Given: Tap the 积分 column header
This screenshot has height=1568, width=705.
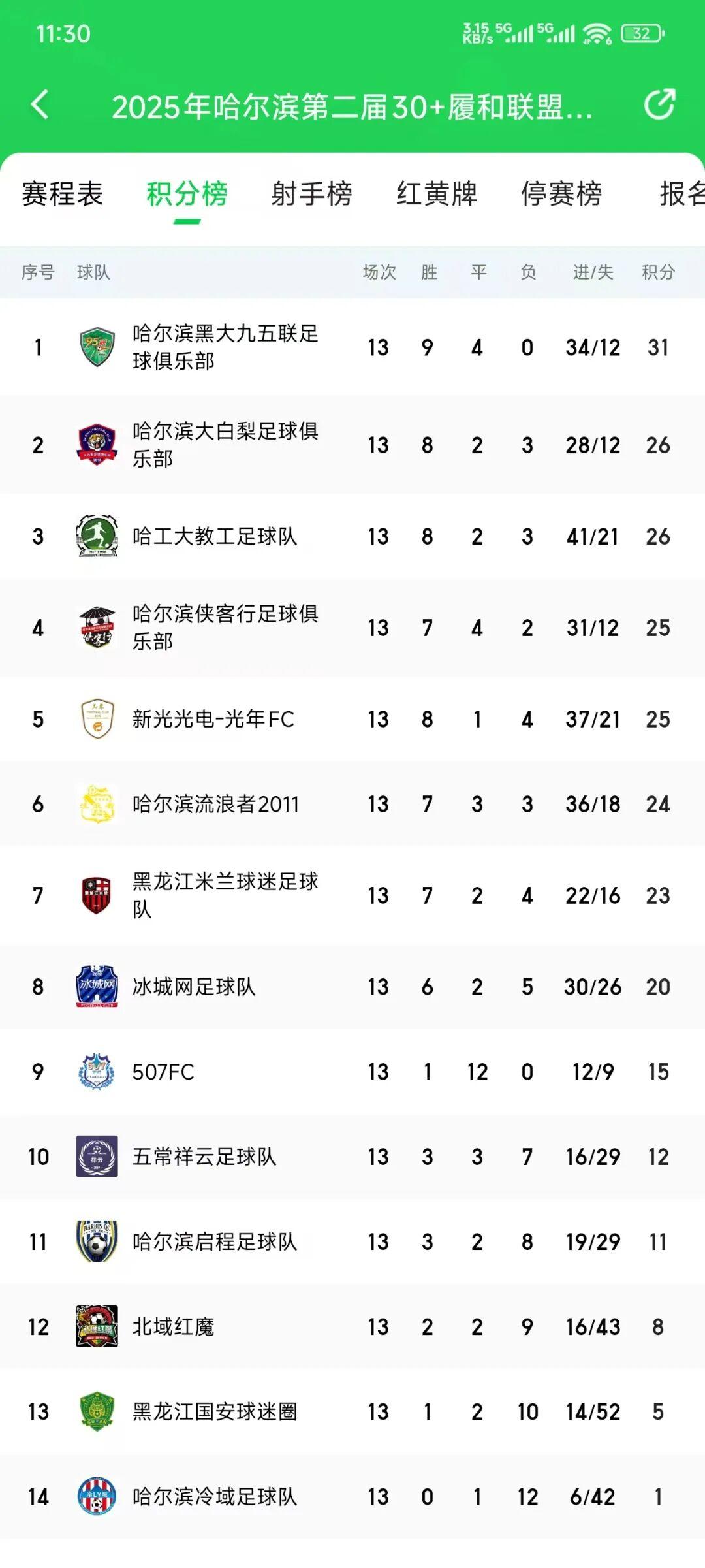Looking at the screenshot, I should tap(658, 272).
